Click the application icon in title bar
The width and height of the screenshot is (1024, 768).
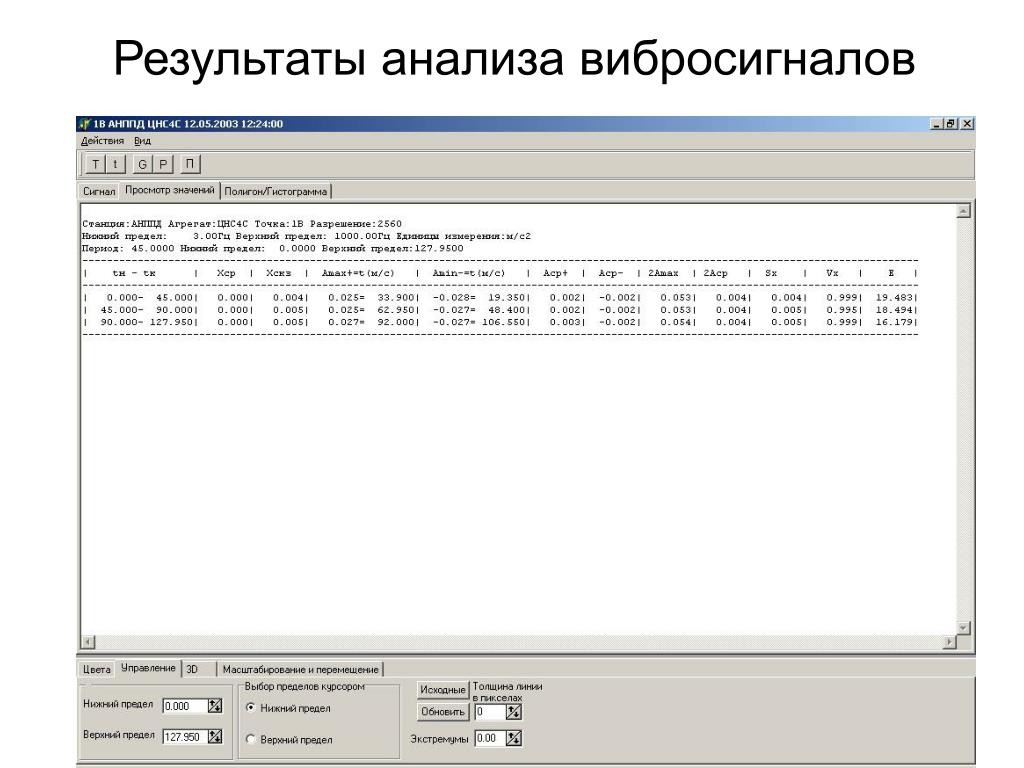click(84, 124)
